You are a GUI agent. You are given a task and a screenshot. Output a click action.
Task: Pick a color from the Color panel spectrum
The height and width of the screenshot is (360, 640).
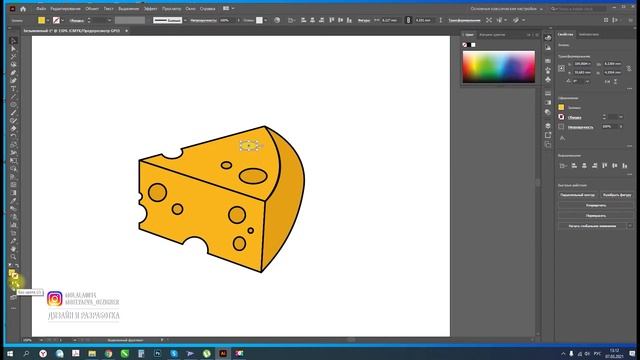click(498, 67)
